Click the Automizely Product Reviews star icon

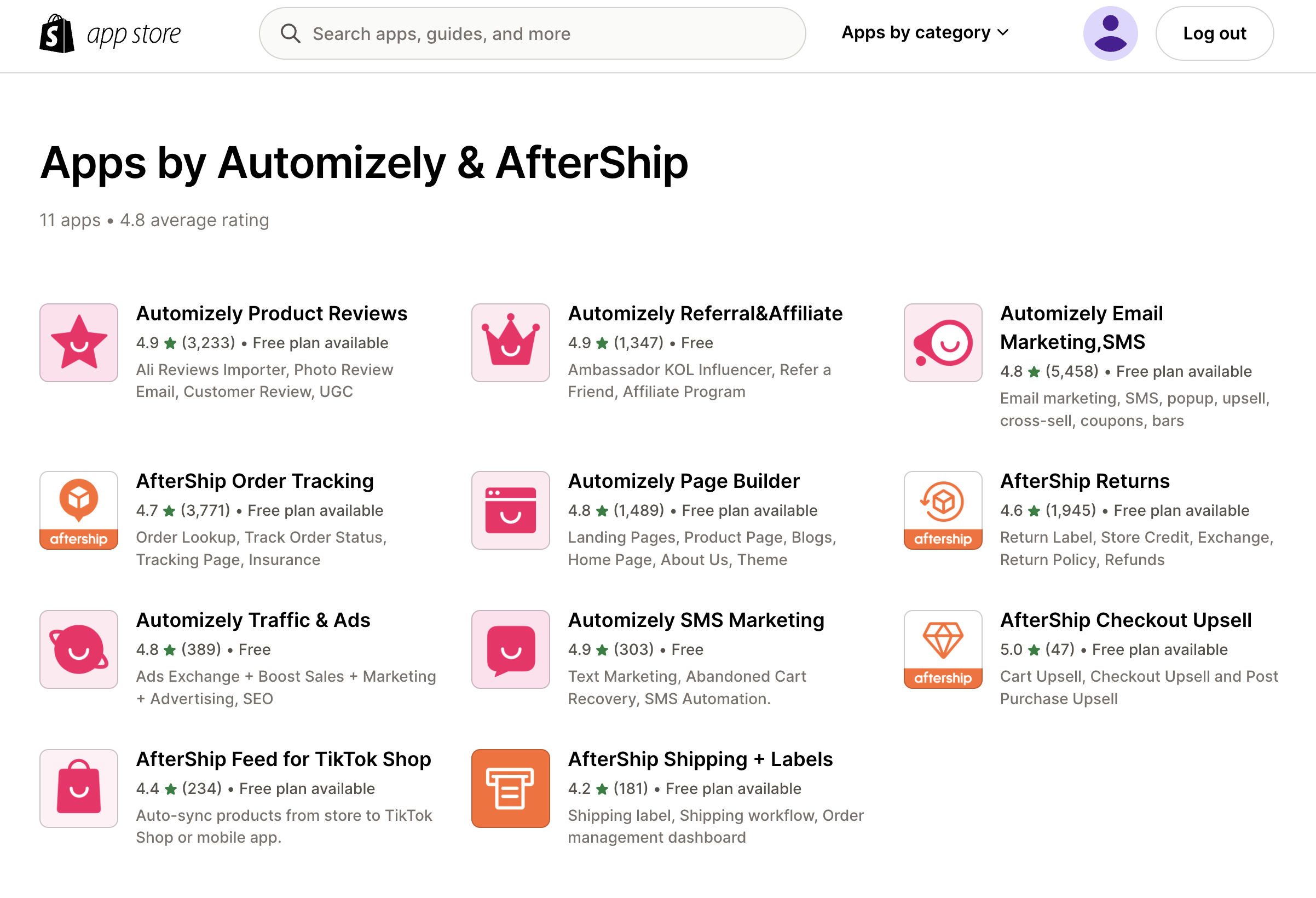(79, 343)
